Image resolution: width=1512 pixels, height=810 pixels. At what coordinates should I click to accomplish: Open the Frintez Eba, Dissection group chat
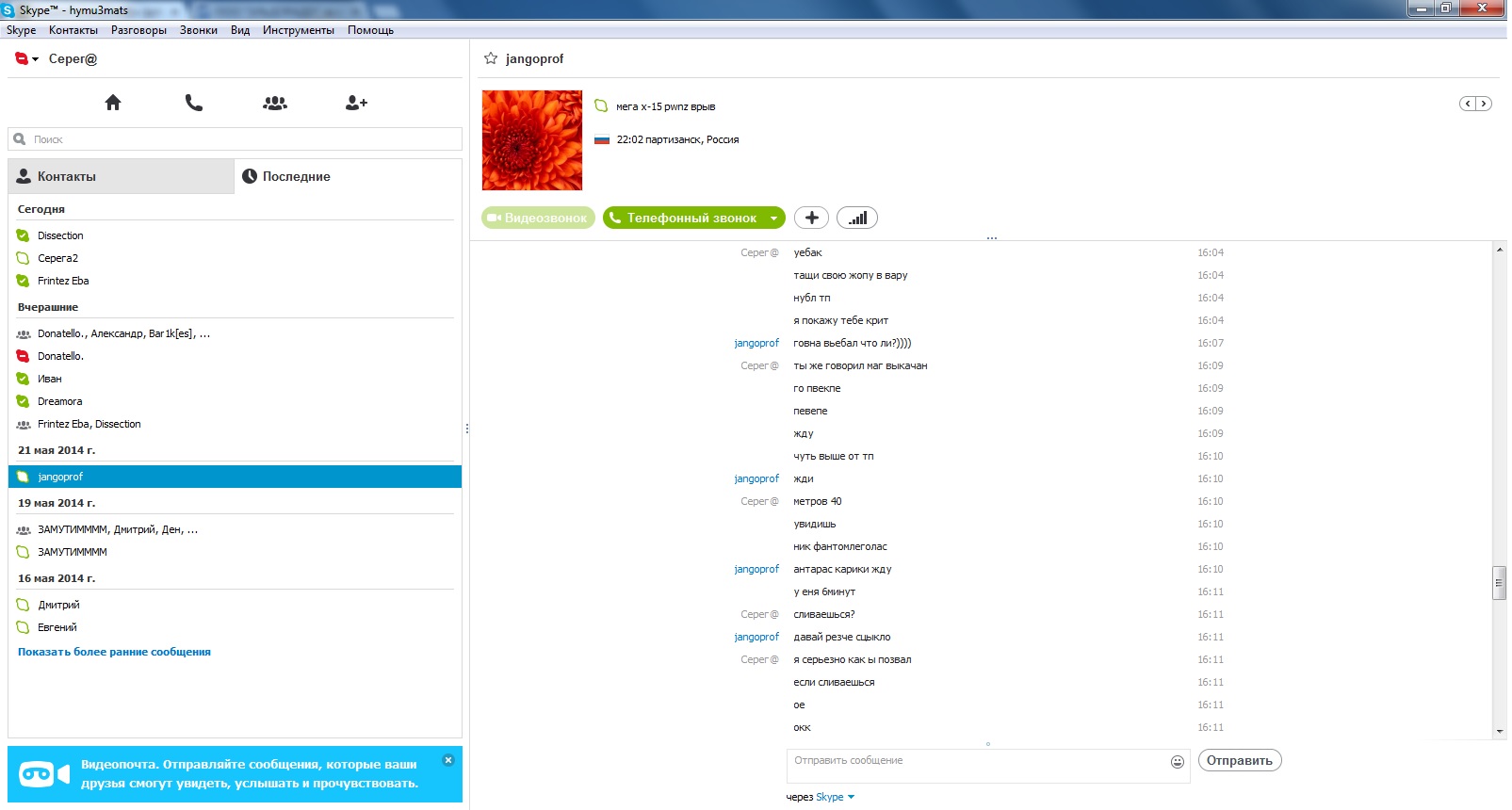tap(235, 424)
